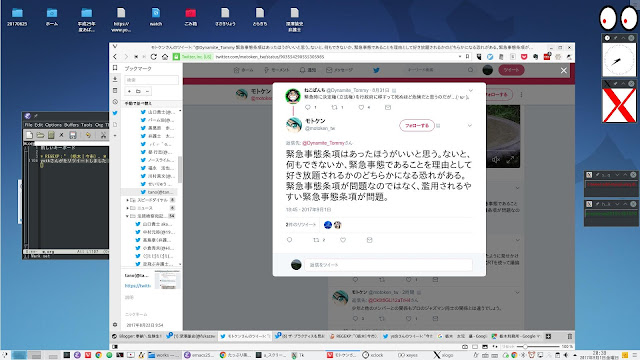
Task: Cut with scissors icon in Emacs
Action: [103, 135]
